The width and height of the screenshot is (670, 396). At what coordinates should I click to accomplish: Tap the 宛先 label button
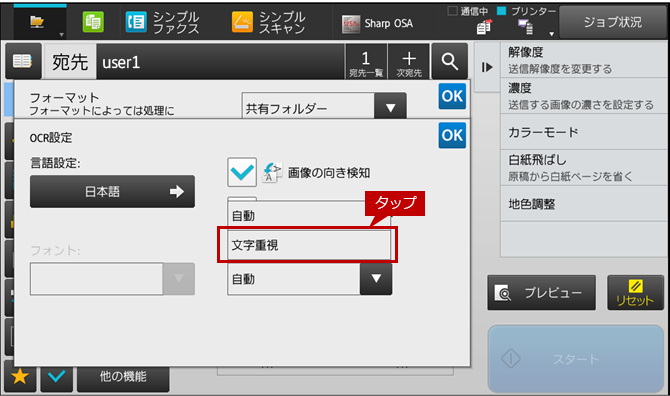(x=70, y=62)
